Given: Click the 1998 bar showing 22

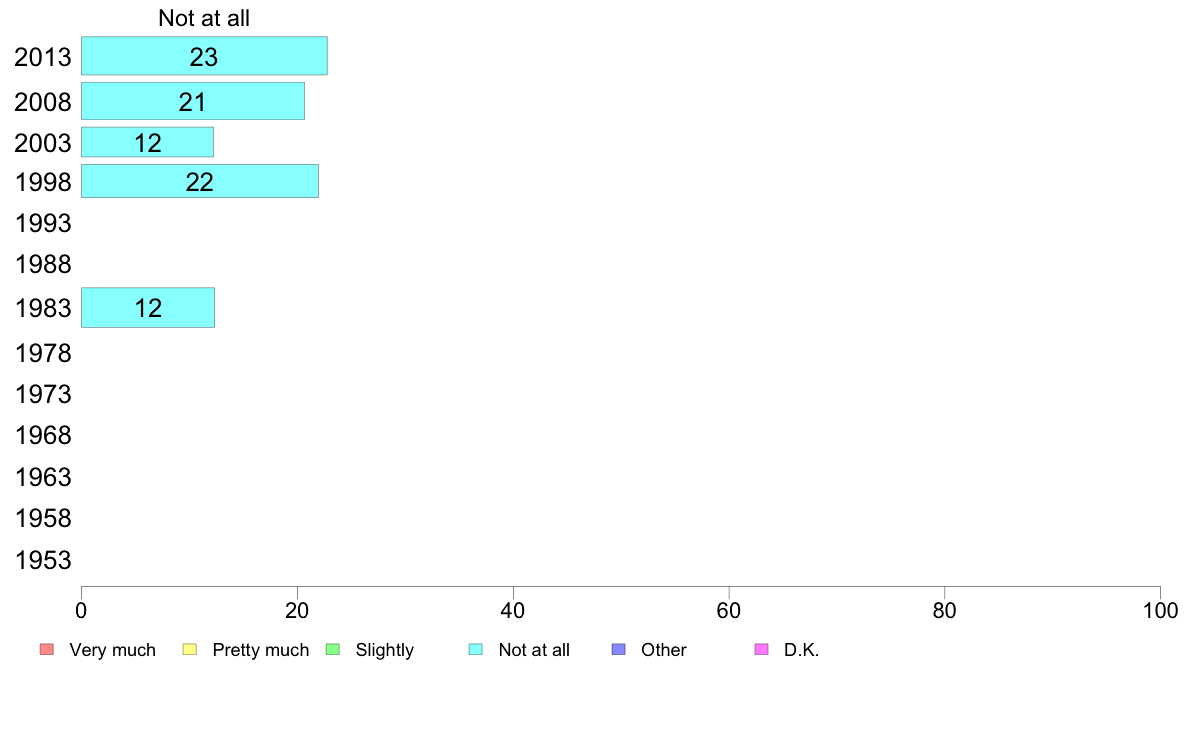Looking at the screenshot, I should tap(200, 182).
